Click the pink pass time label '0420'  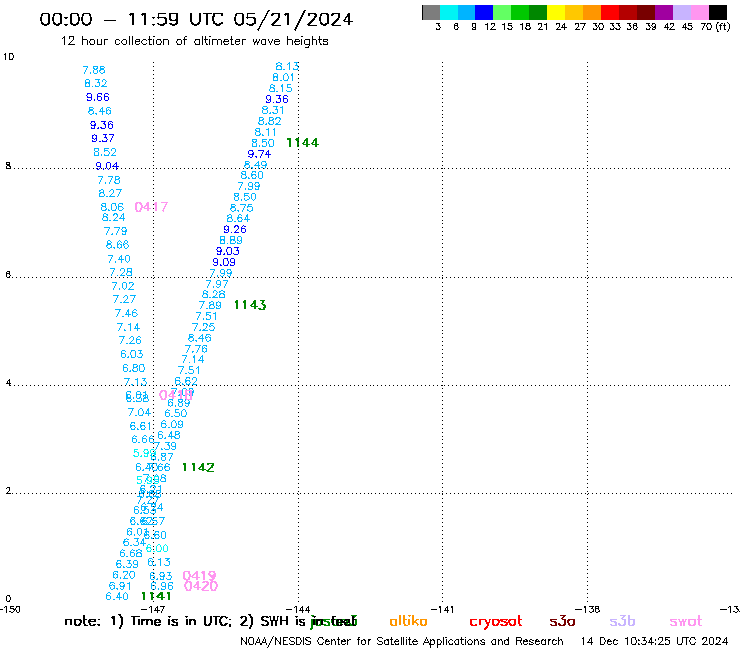tap(201, 586)
